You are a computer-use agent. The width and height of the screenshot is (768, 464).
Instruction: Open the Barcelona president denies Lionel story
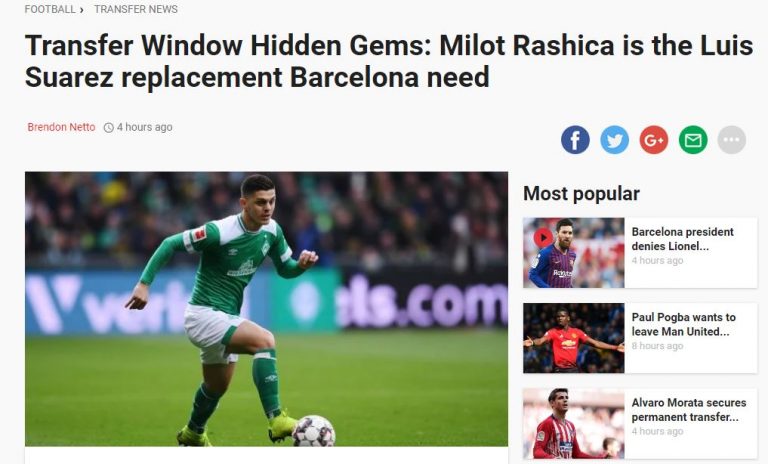click(682, 239)
